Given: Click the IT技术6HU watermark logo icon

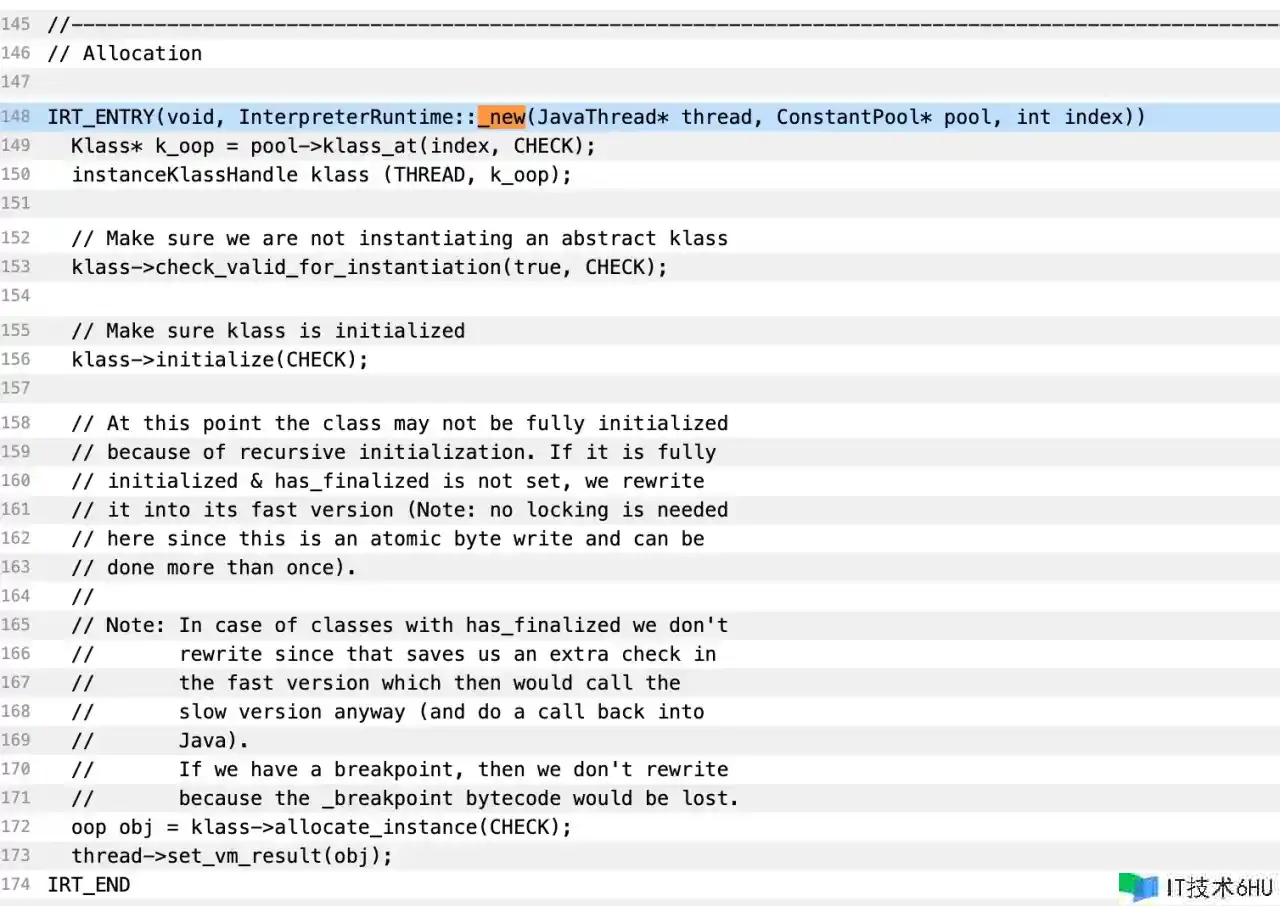Looking at the screenshot, I should (1138, 886).
